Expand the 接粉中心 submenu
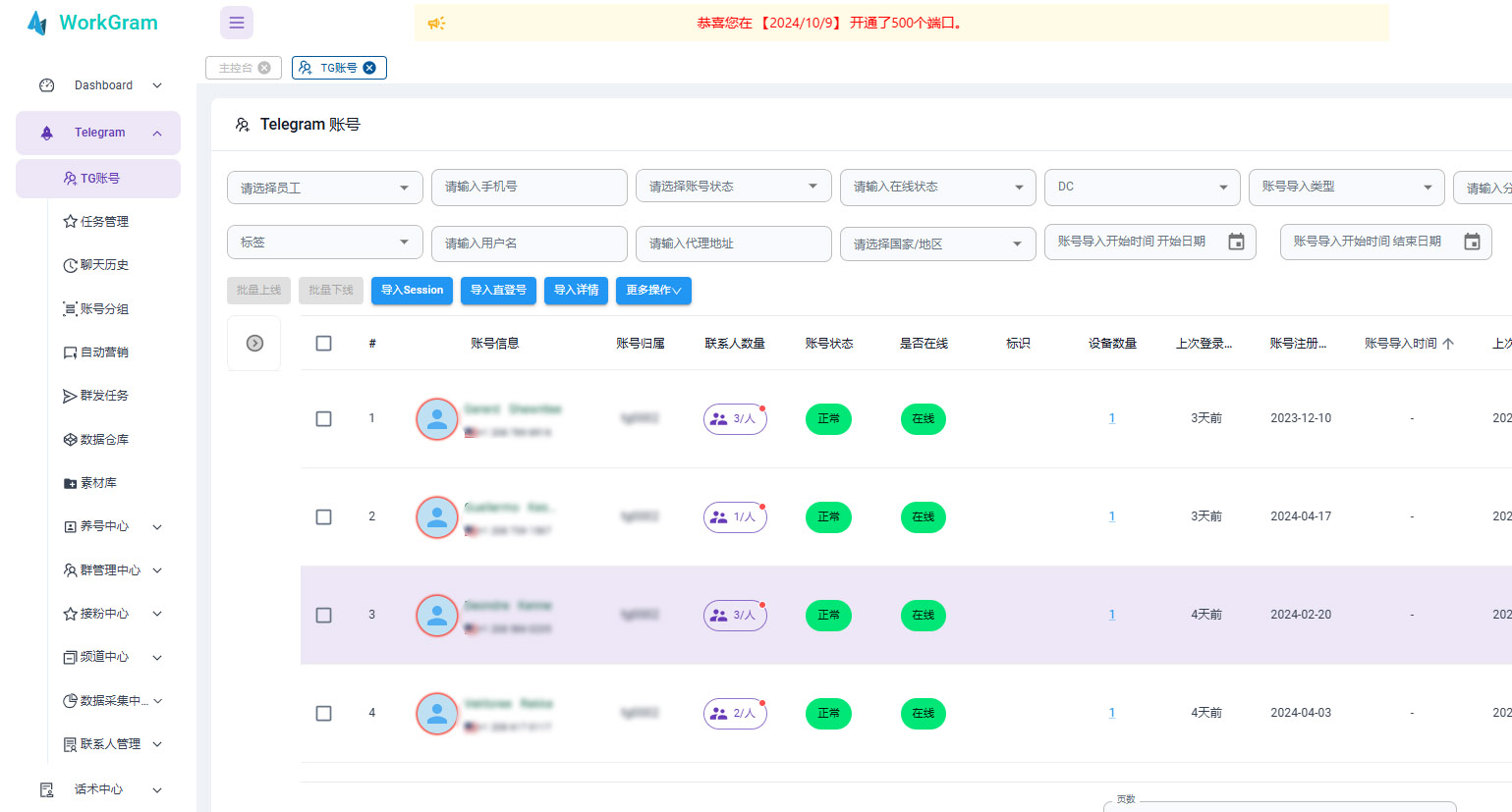This screenshot has height=812, width=1512. tap(157, 614)
